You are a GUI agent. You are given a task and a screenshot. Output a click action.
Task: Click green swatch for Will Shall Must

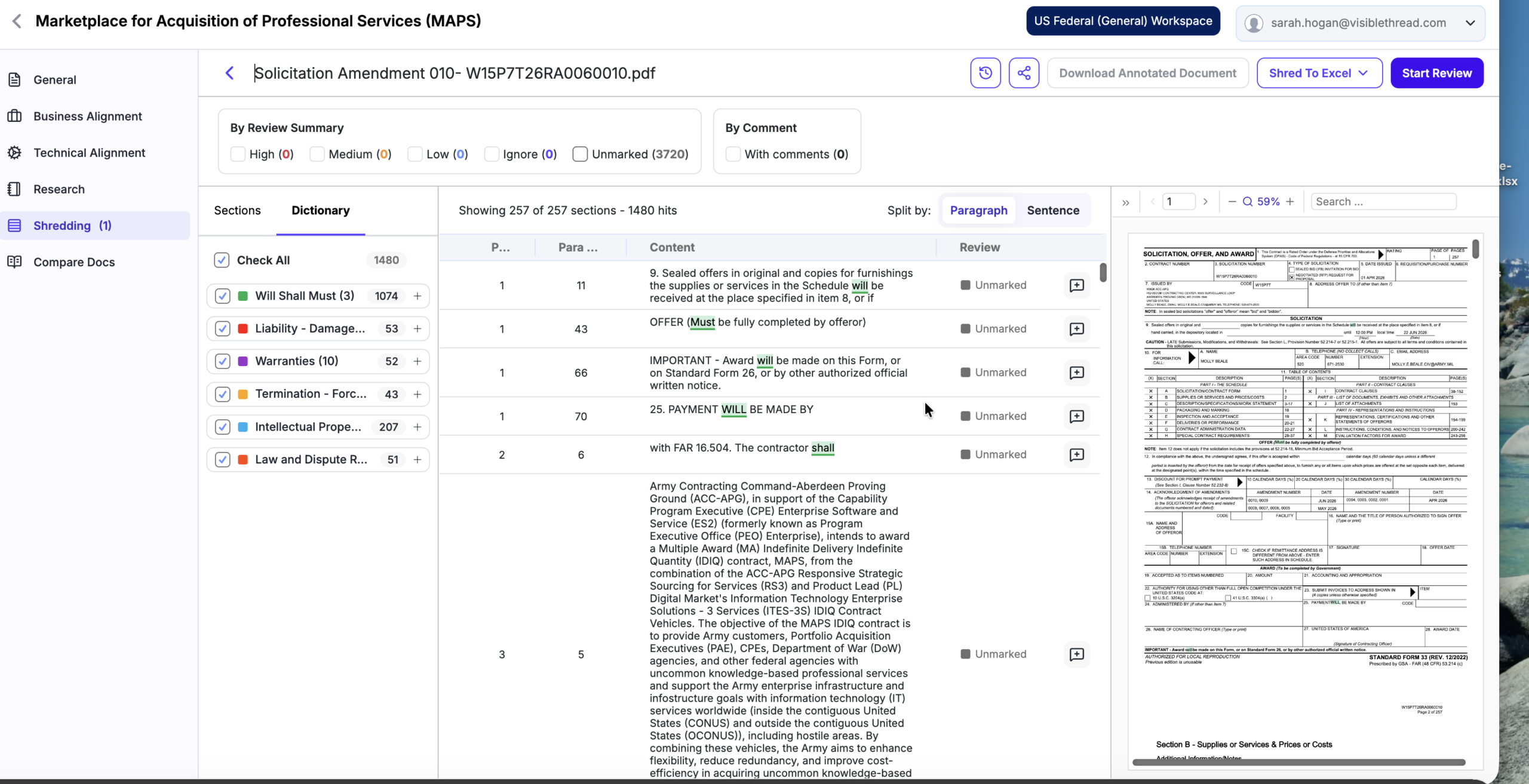[243, 296]
